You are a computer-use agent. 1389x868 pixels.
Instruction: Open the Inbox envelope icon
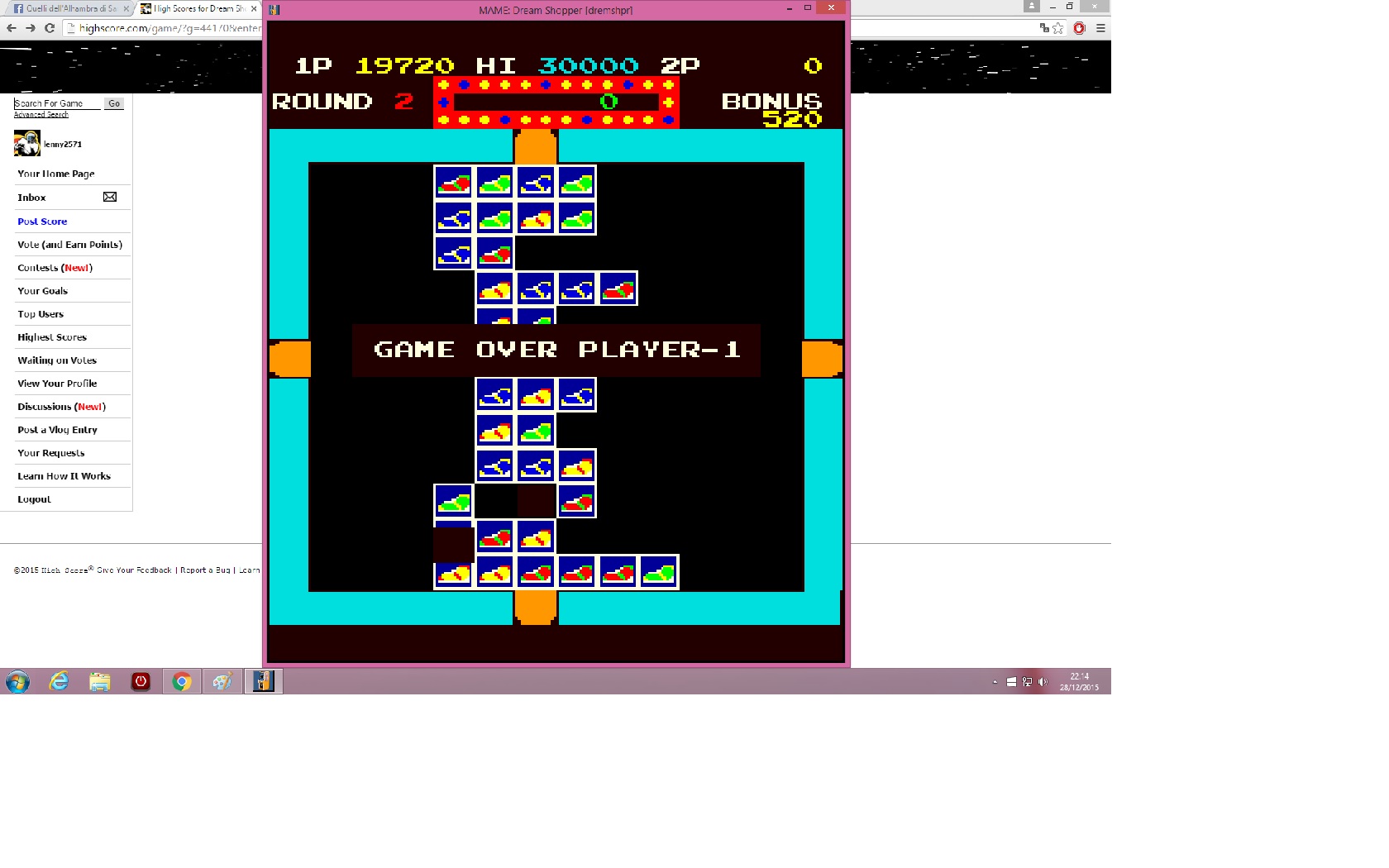tap(110, 197)
